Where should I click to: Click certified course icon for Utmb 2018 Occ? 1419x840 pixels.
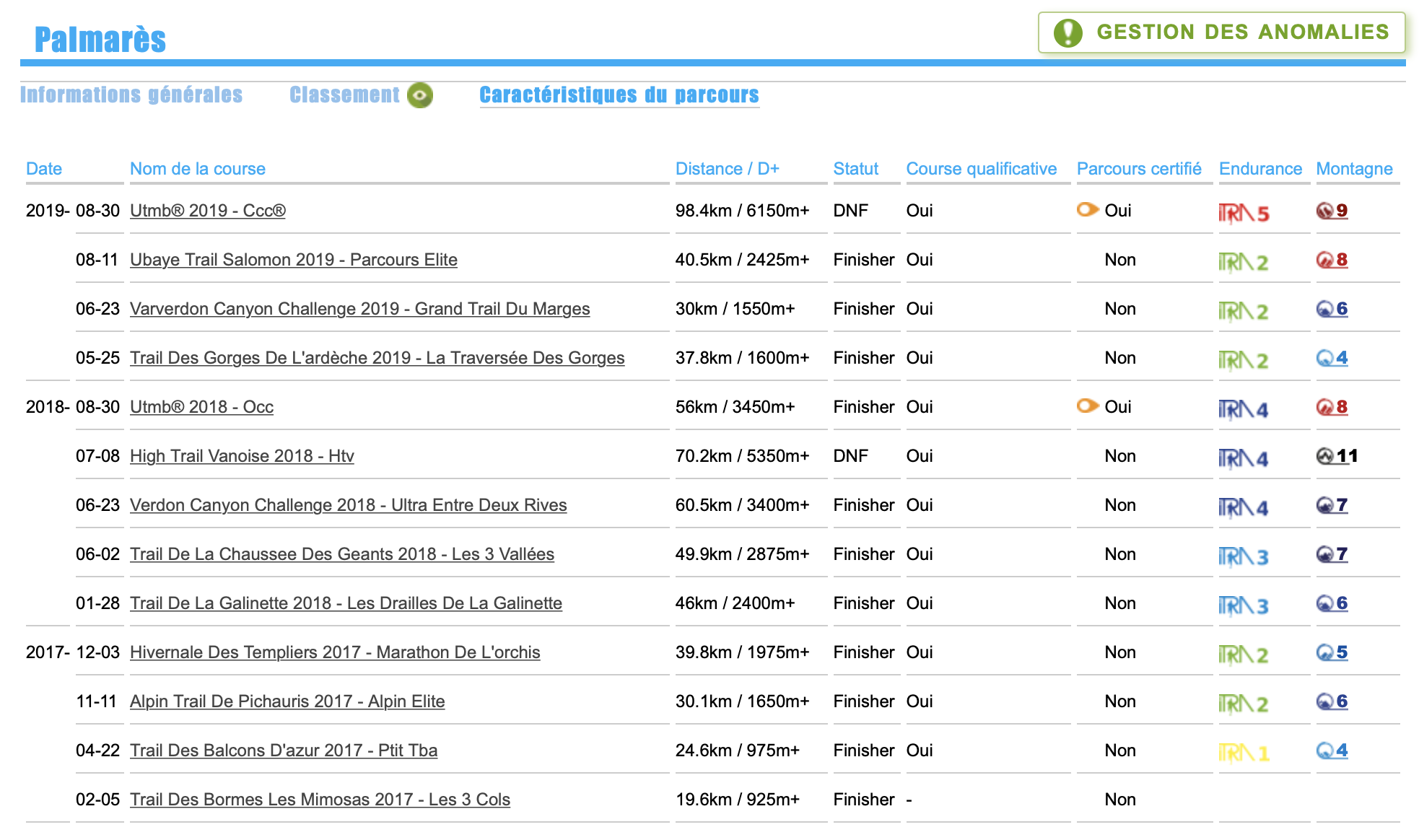1087,406
